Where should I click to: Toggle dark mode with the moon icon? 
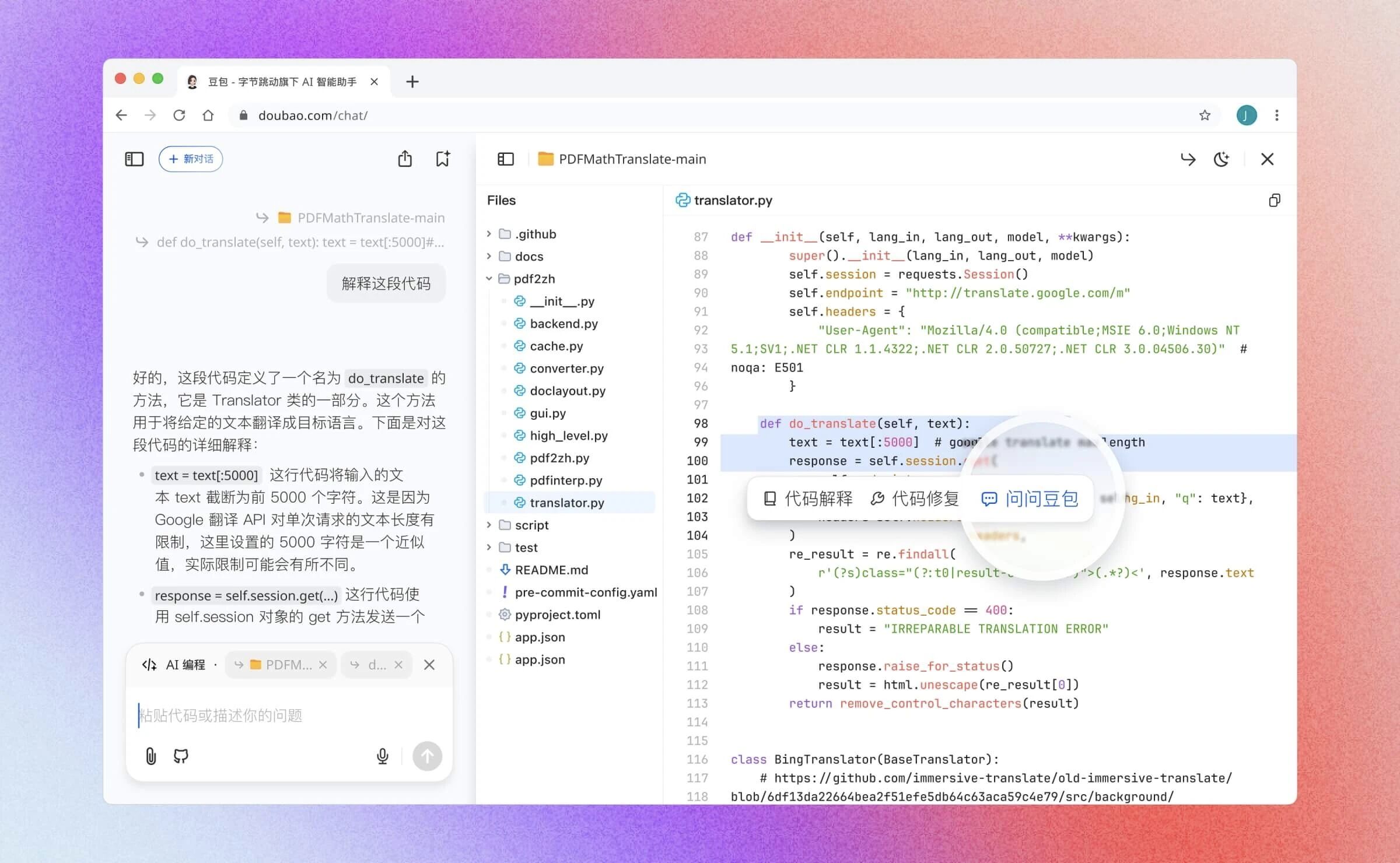pos(1221,159)
